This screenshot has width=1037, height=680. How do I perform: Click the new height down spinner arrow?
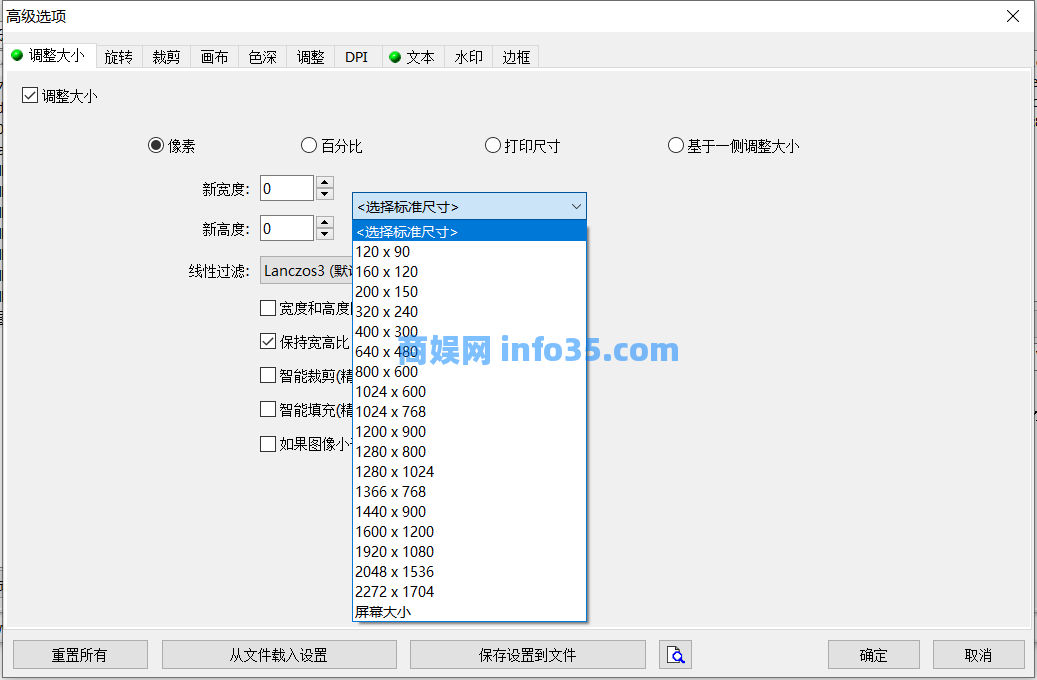coord(324,235)
